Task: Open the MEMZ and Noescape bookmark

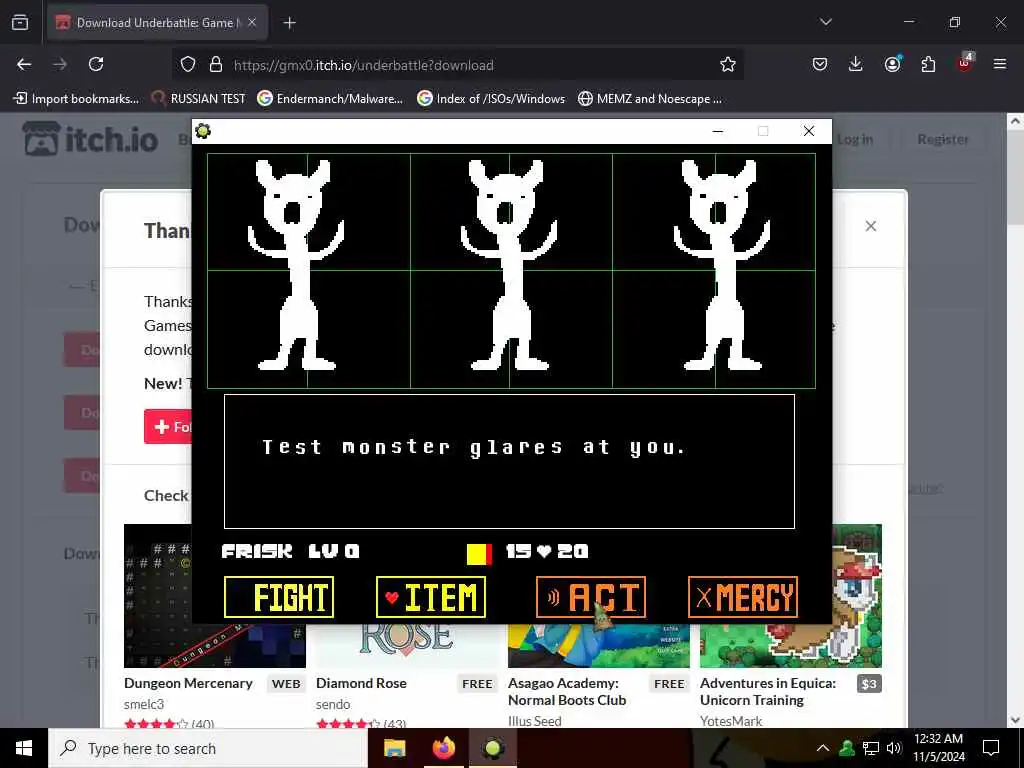Action: 650,99
